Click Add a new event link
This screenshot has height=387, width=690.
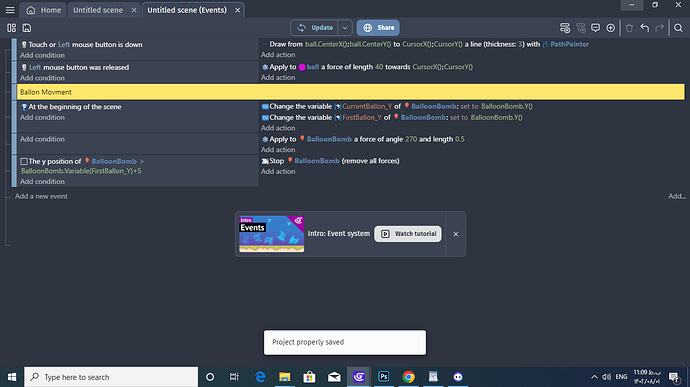click(41, 196)
